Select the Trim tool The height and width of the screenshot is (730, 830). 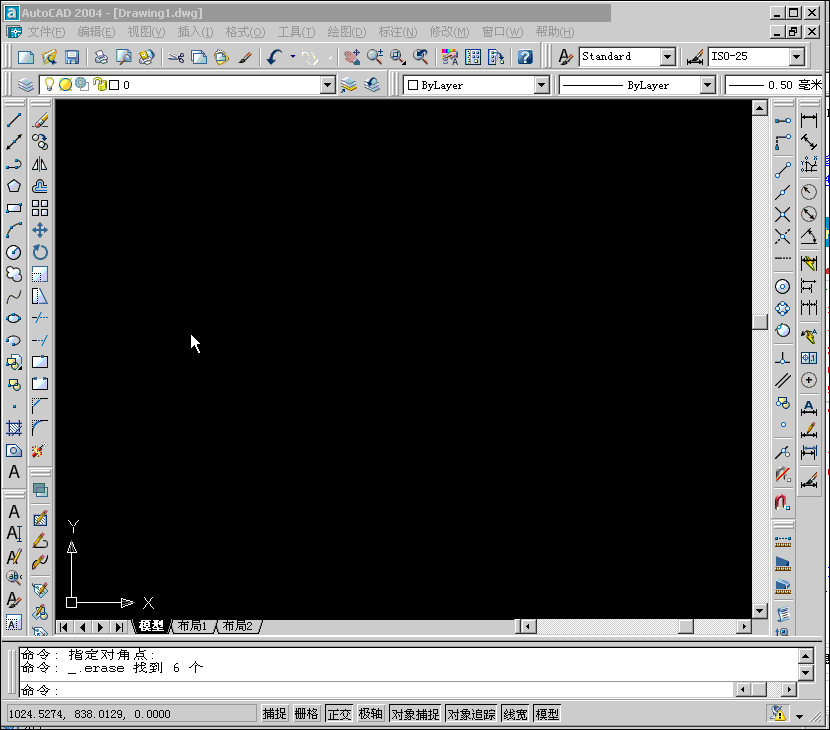(40, 318)
